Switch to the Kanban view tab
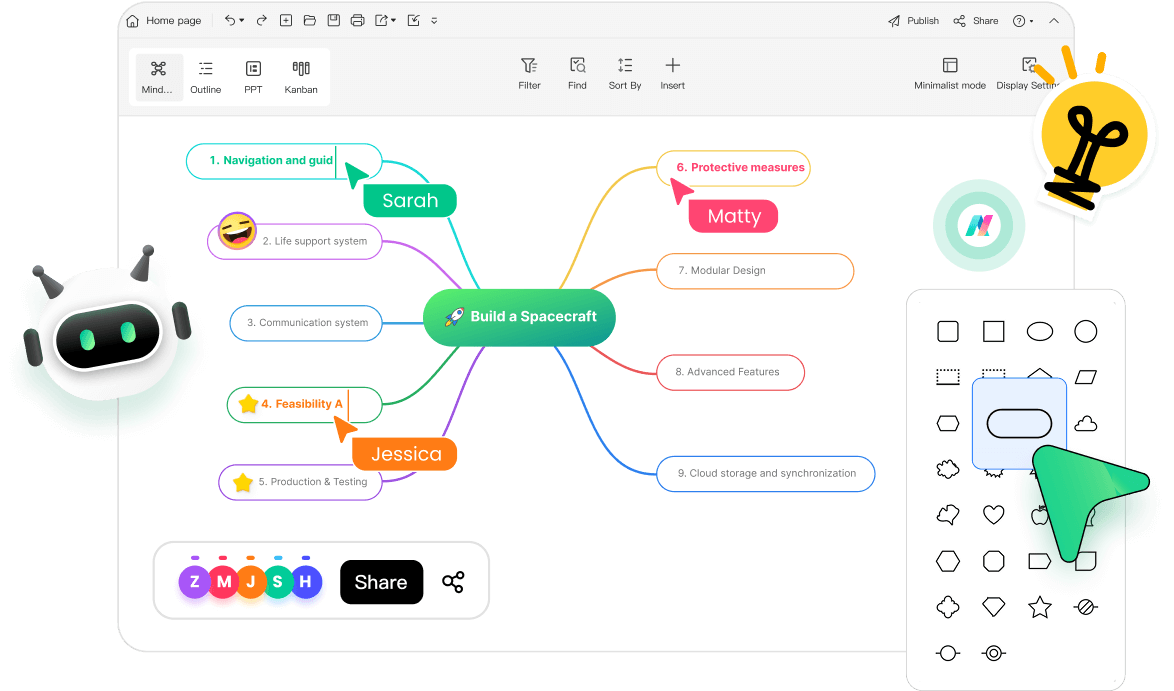The image size is (1174, 691). (301, 76)
